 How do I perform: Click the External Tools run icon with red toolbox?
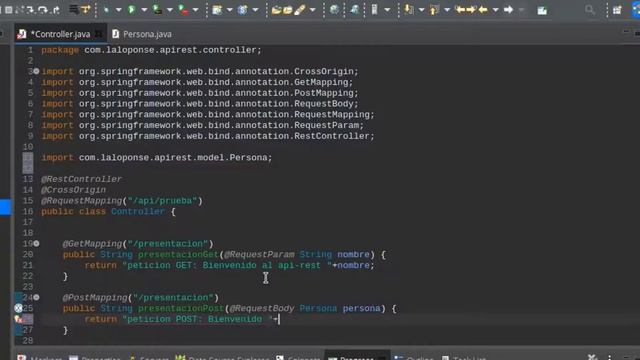click(x=183, y=10)
